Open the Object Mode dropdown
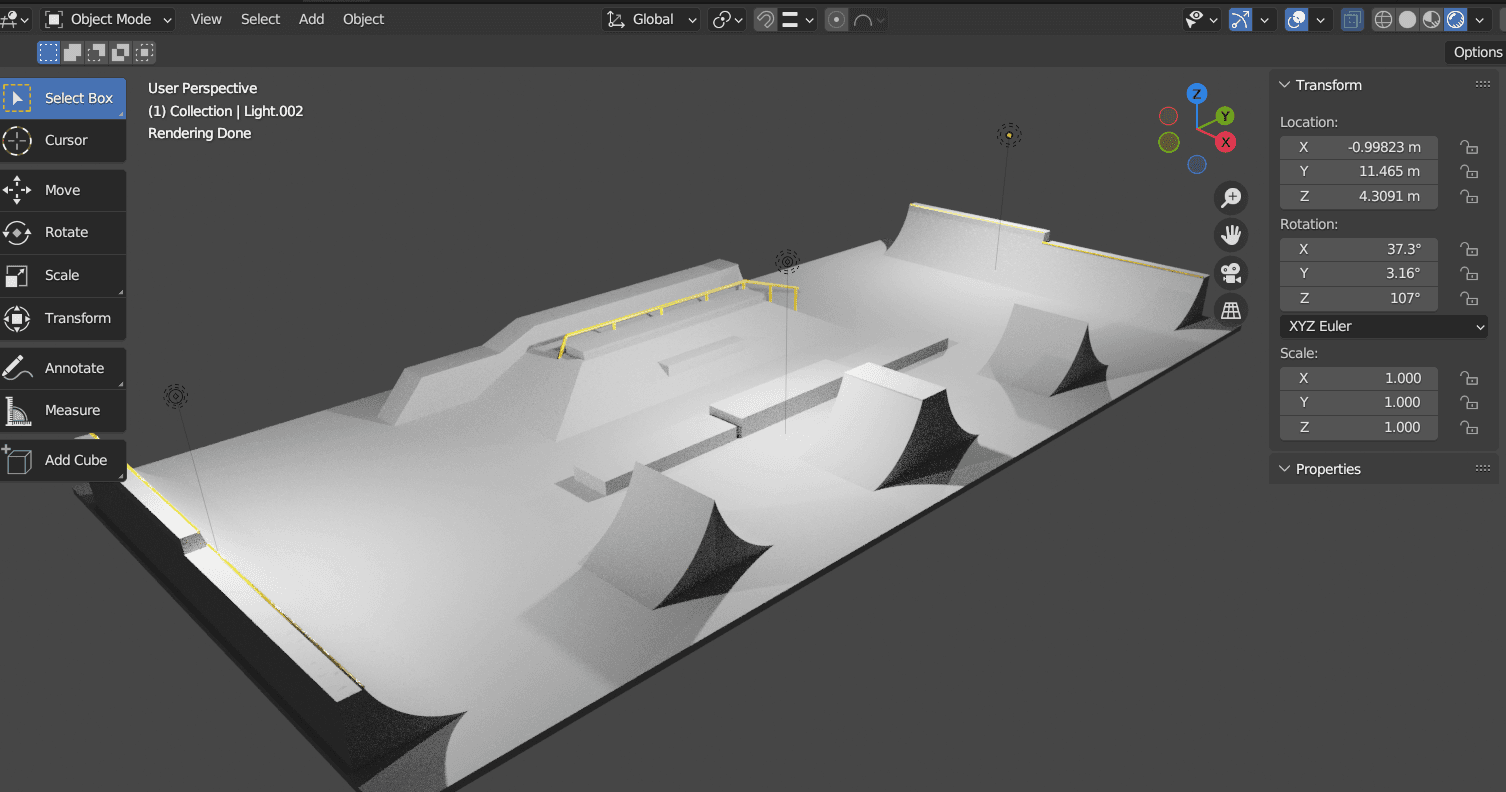Screen dimensions: 1506x792 tap(107, 19)
